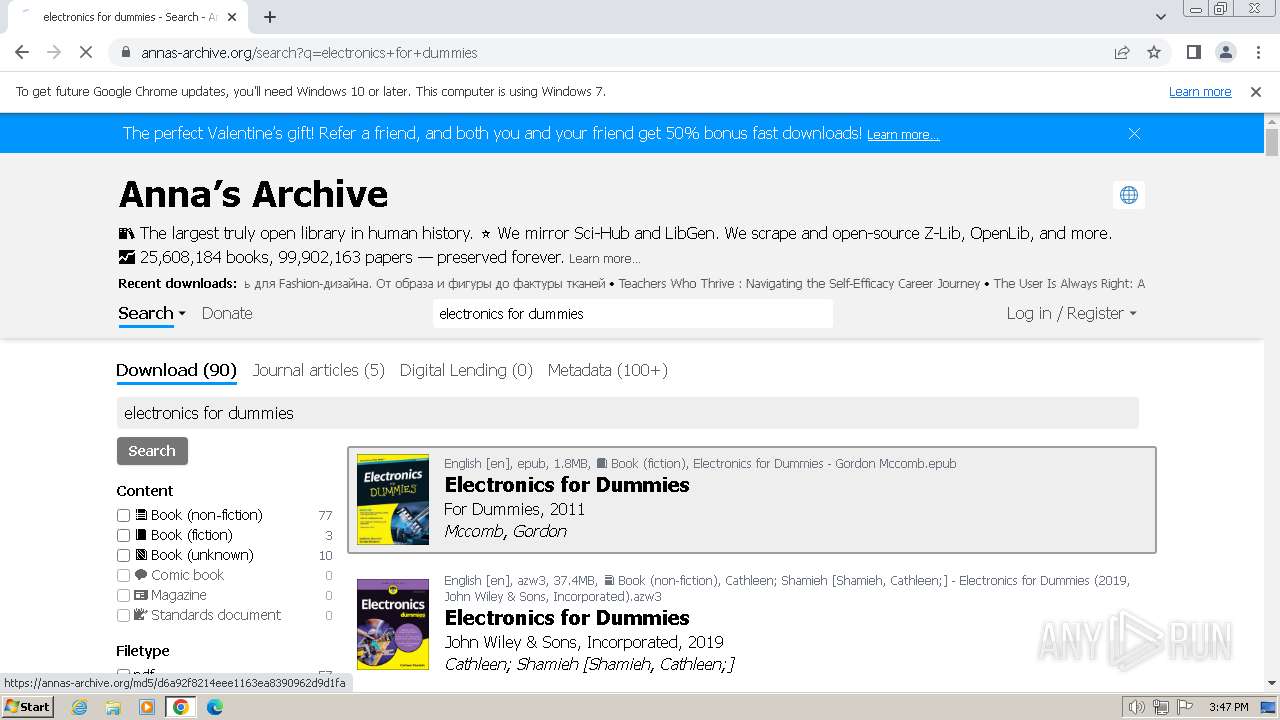This screenshot has width=1280, height=720.
Task: Open media player taskbar icon
Action: click(147, 707)
